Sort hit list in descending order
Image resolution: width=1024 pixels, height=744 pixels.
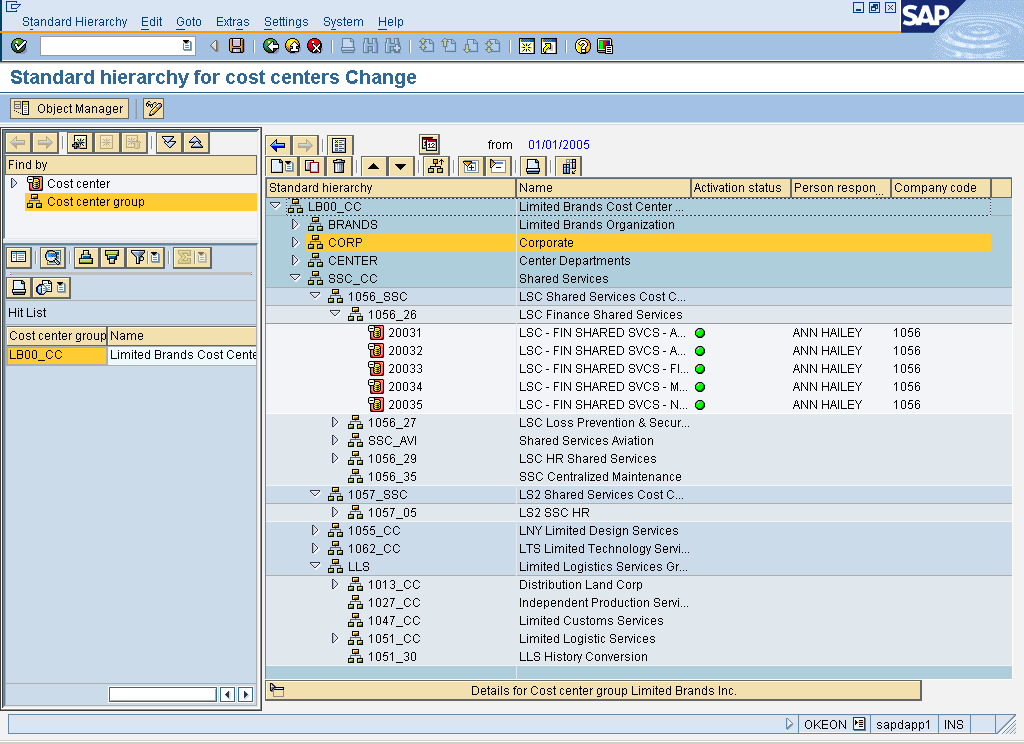112,257
